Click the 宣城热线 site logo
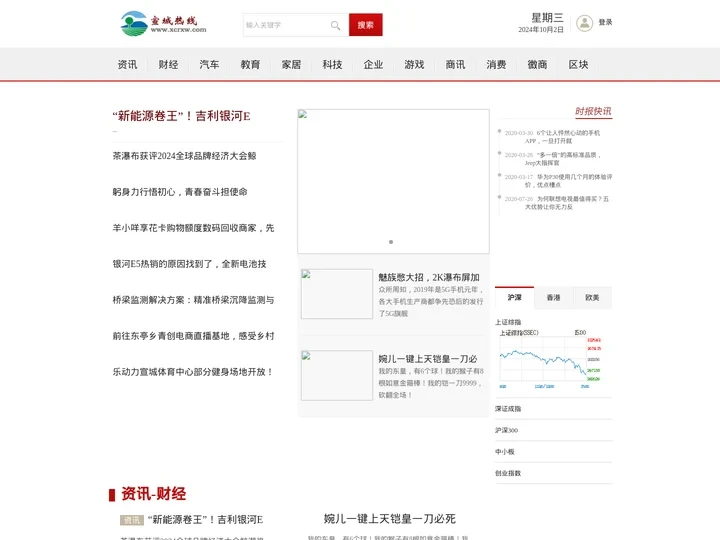The width and height of the screenshot is (720, 540). point(163,23)
